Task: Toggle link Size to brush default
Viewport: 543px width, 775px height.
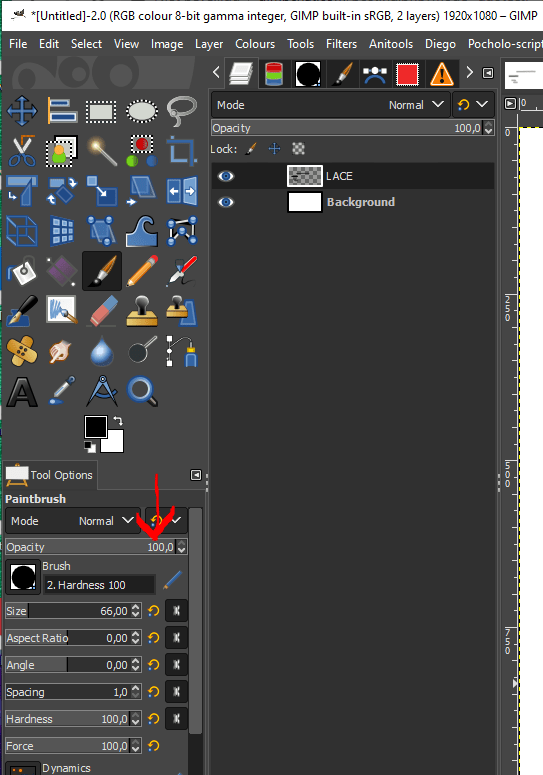Action: pos(176,611)
